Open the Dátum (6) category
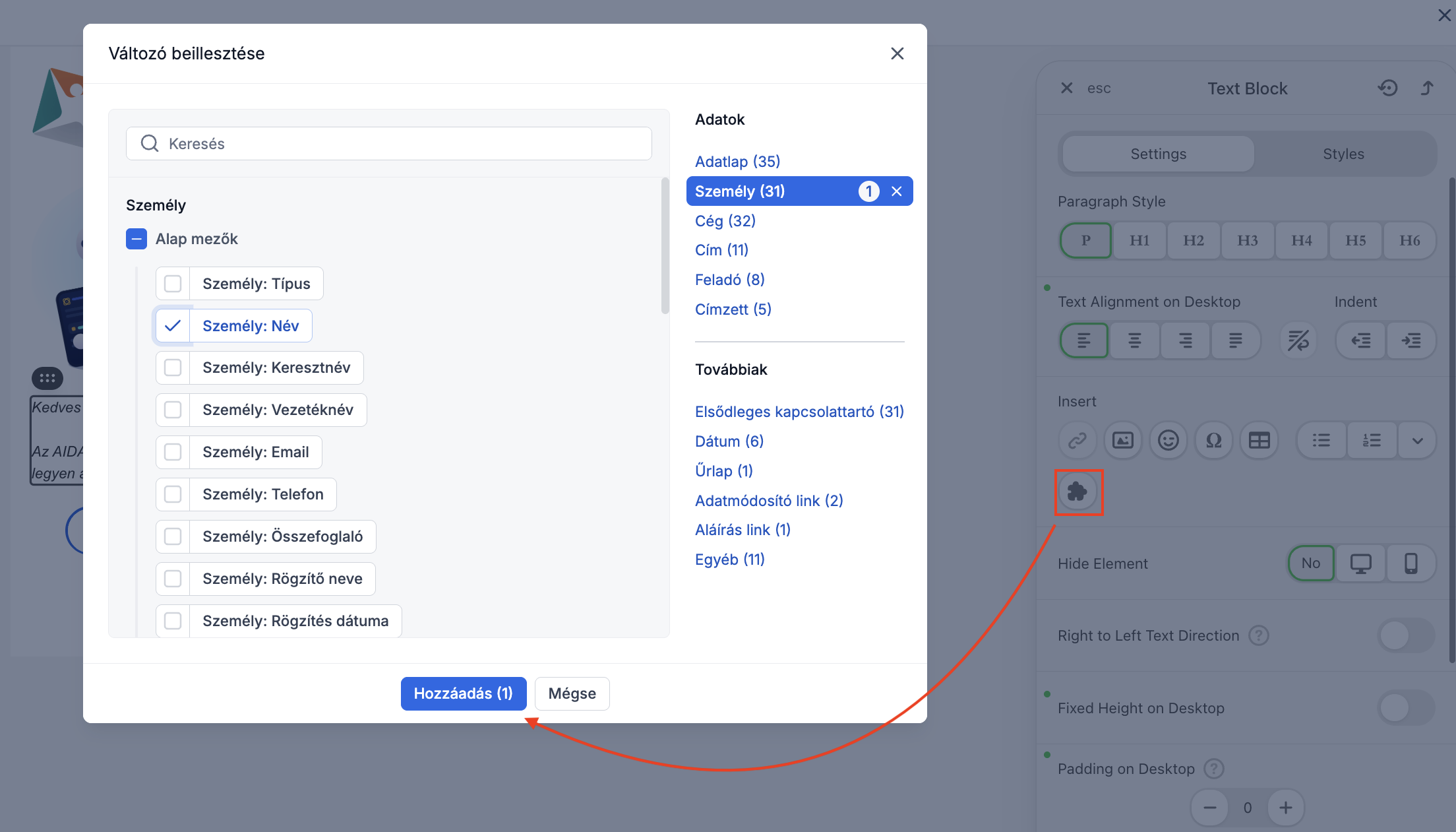Image resolution: width=1456 pixels, height=832 pixels. (x=729, y=441)
